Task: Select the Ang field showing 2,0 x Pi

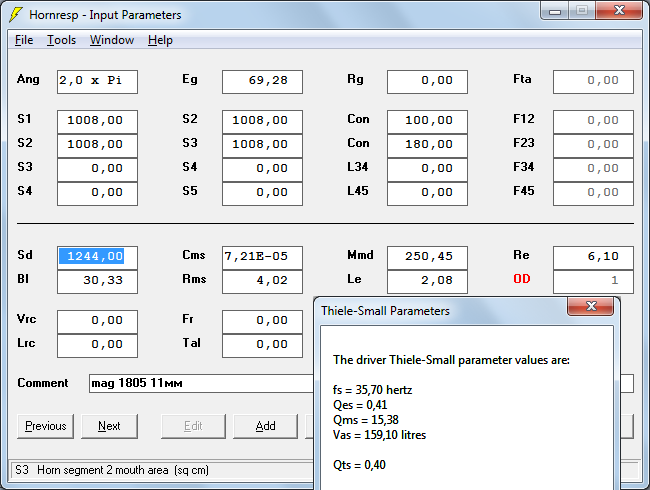Action: [97, 82]
